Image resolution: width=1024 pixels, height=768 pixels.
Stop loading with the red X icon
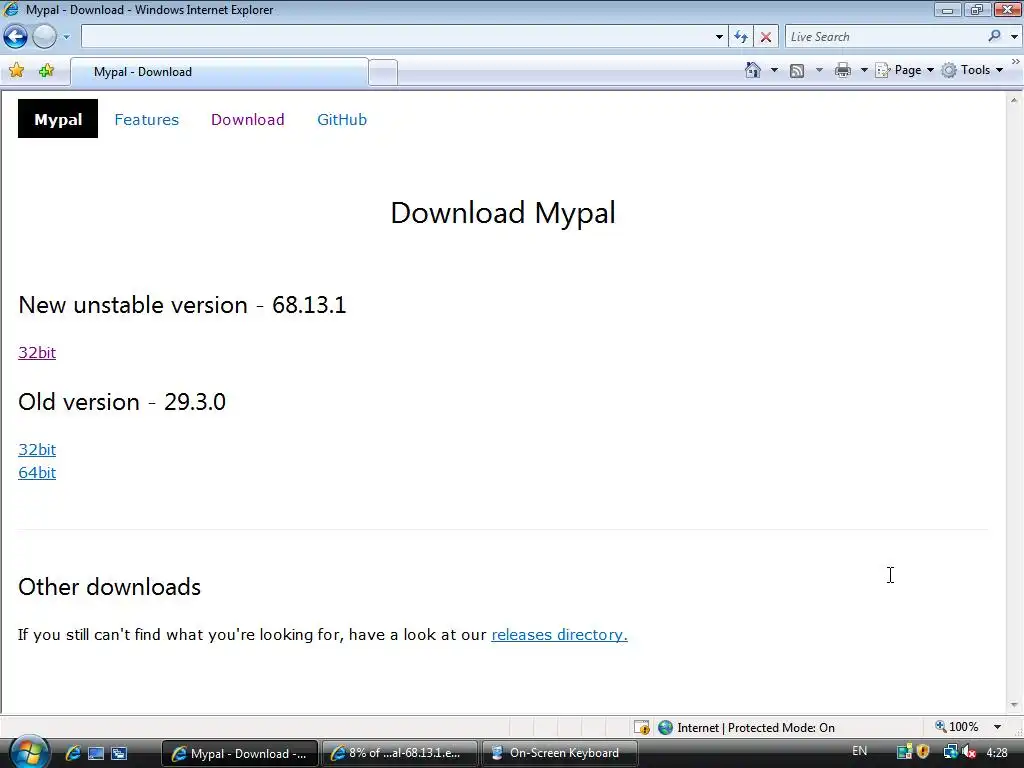tap(765, 37)
